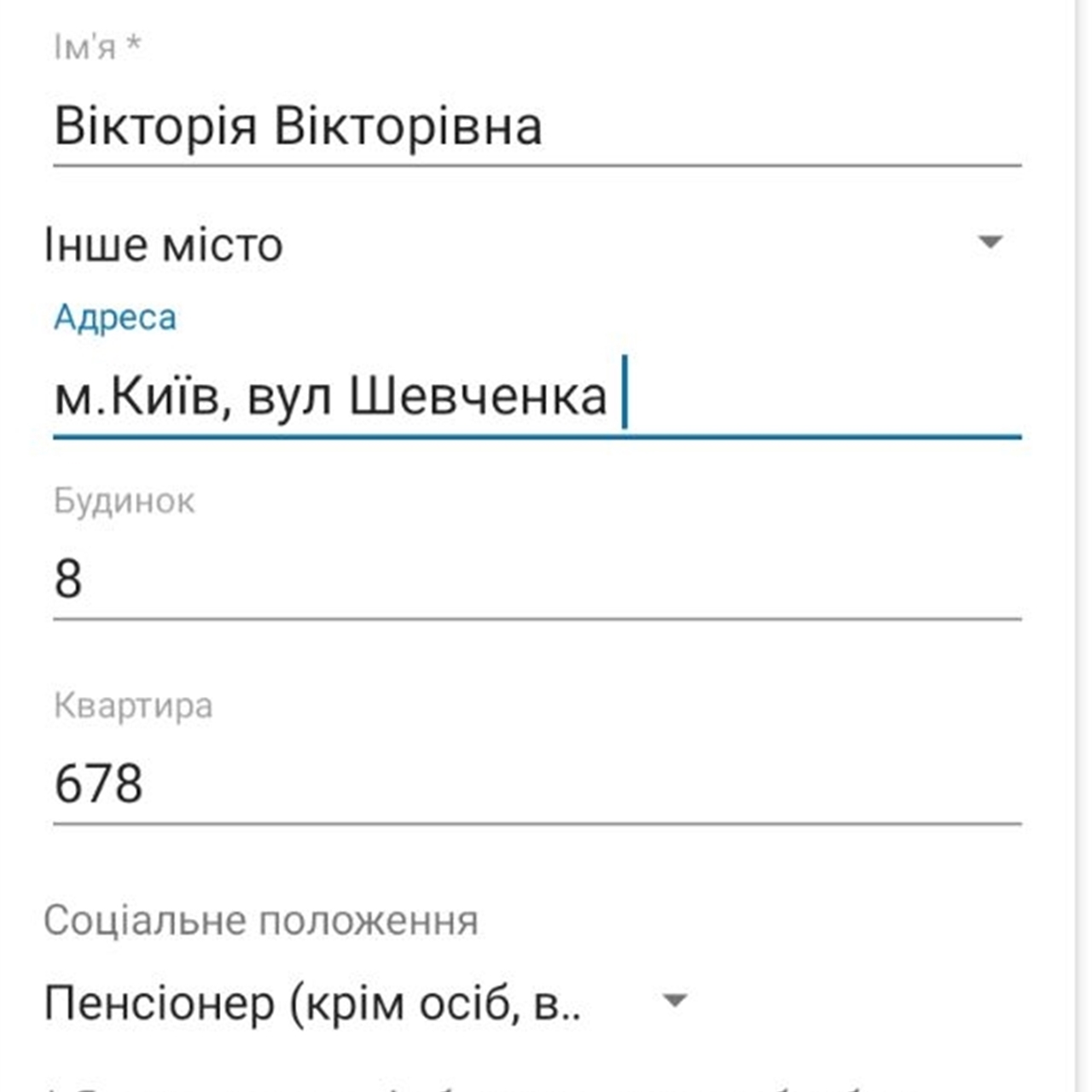1092x1092 pixels.
Task: Open the "Інше місто" city dropdown
Action: point(512,245)
